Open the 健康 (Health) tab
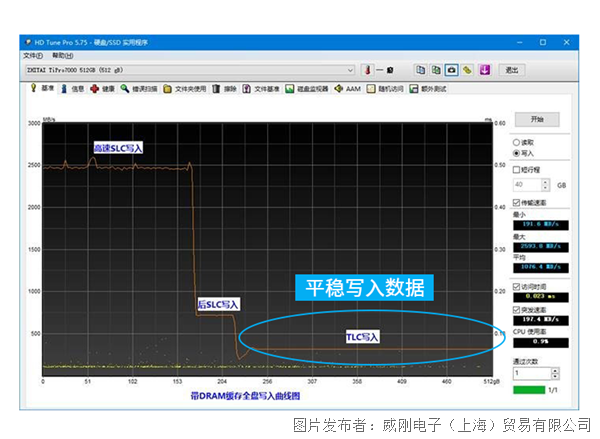 coord(102,88)
